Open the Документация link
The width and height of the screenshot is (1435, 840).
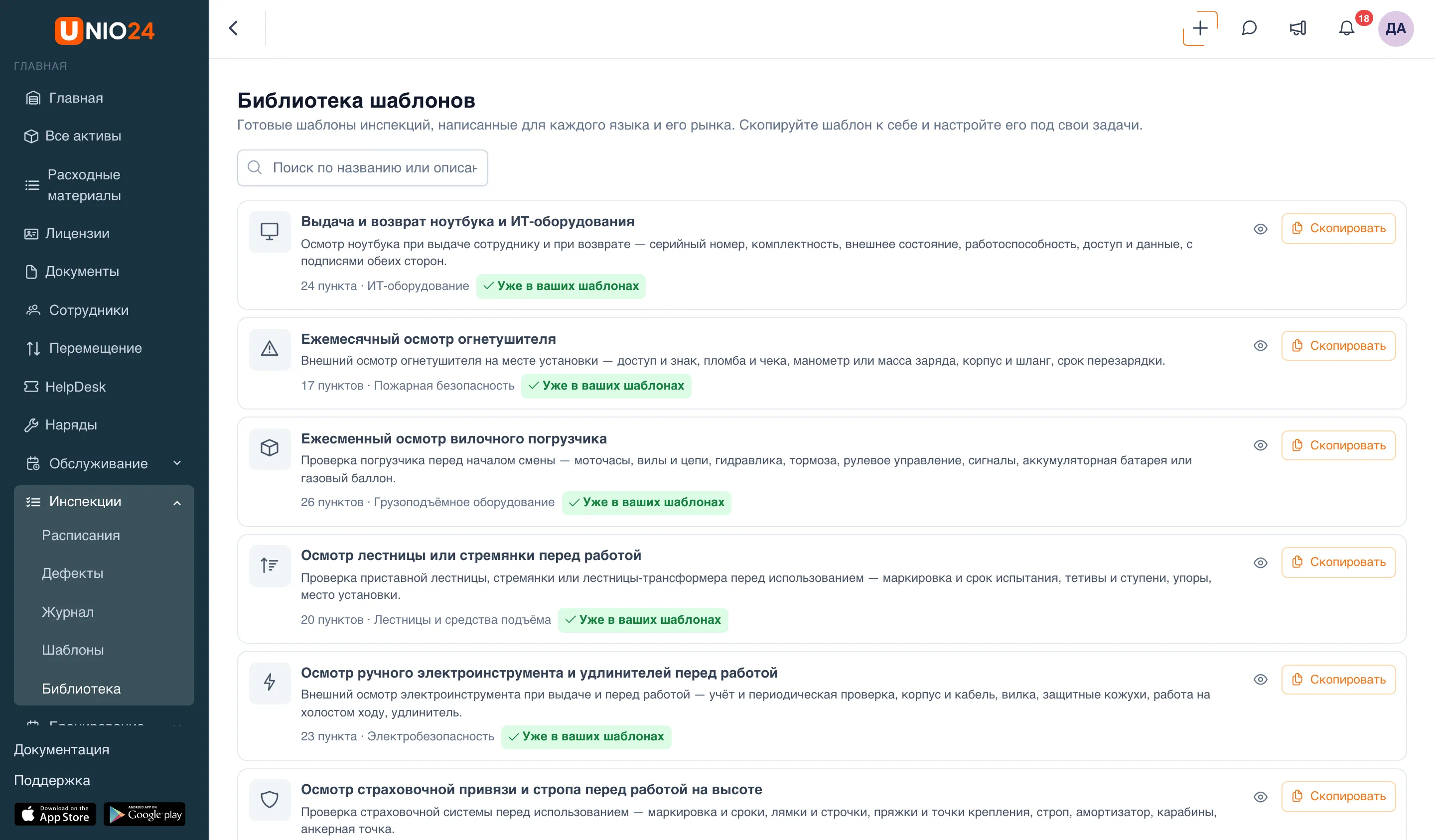click(x=61, y=749)
